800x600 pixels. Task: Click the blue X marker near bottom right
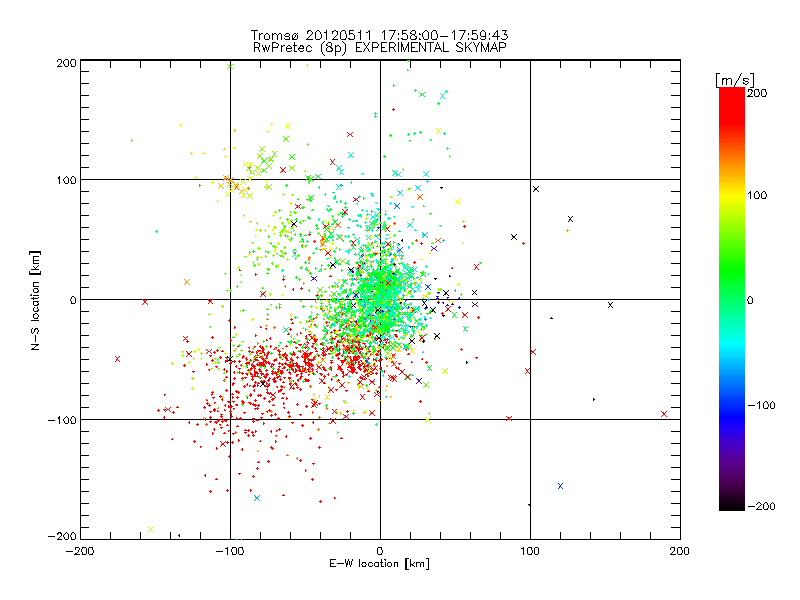pos(560,486)
